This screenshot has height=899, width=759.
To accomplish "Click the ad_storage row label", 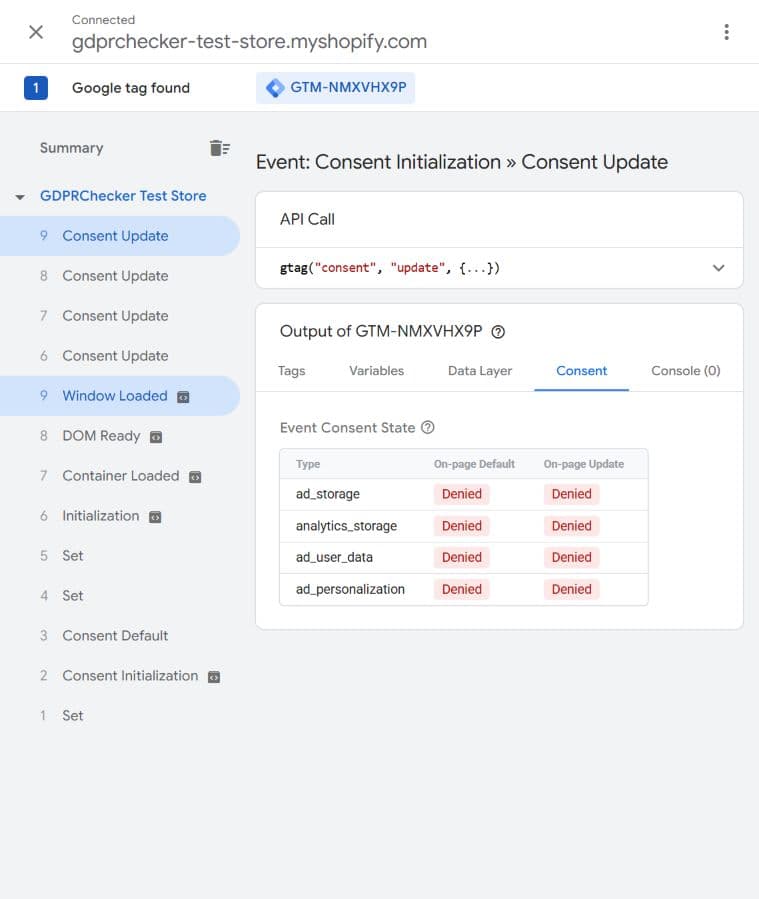I will click(328, 494).
